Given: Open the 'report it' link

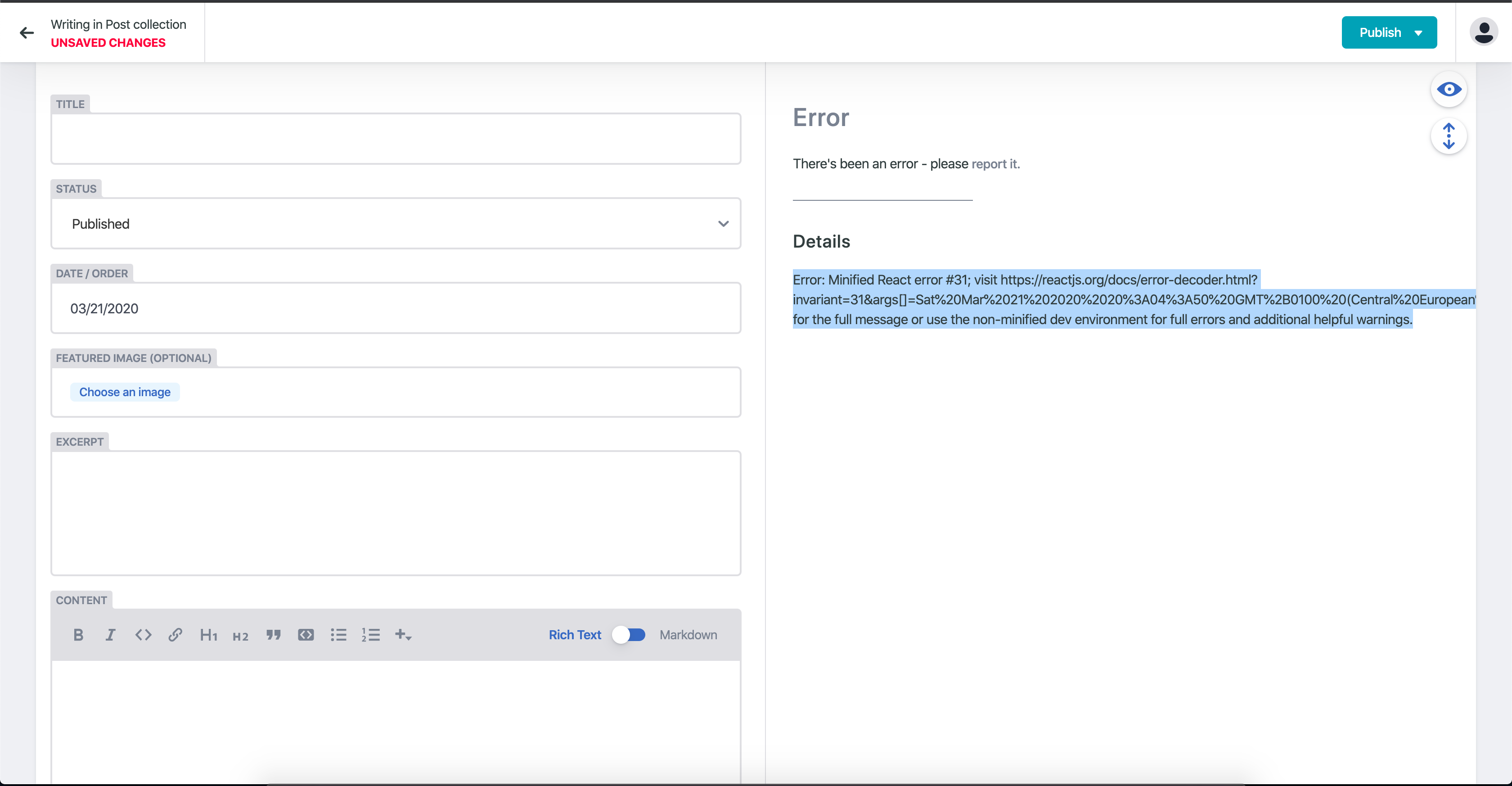Looking at the screenshot, I should coord(995,164).
